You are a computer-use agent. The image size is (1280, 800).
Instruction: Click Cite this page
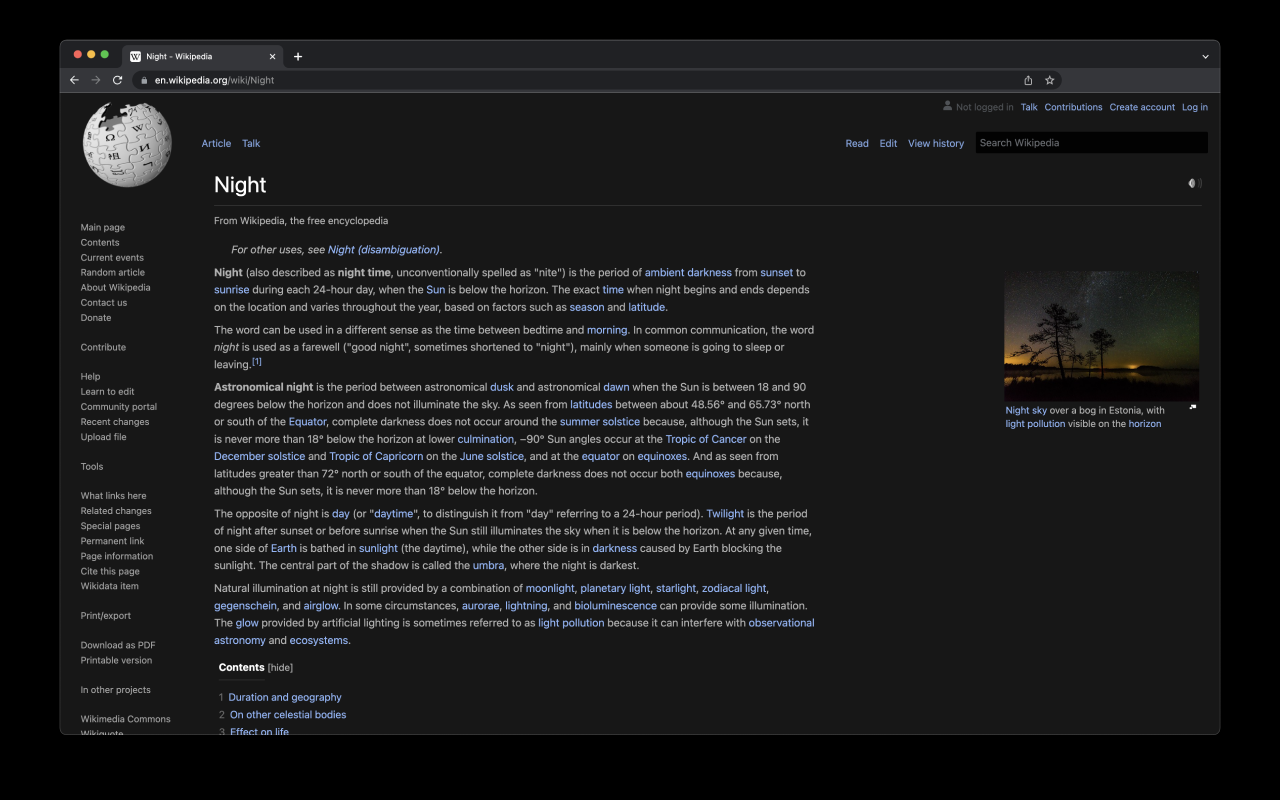[x=110, y=570]
